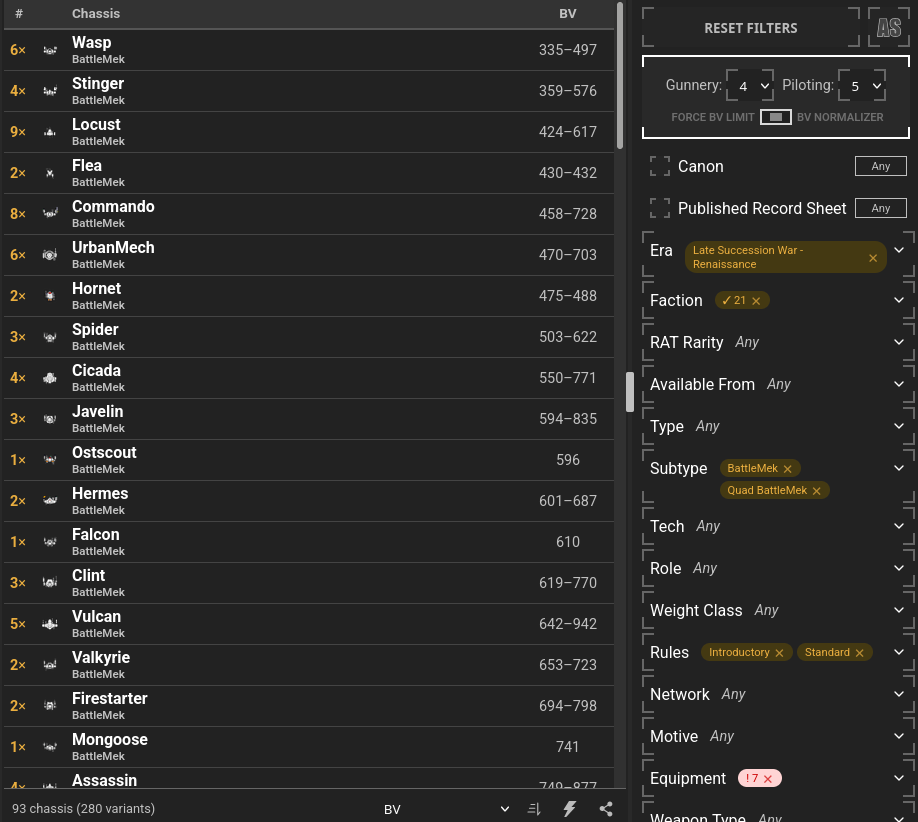Set Canon filter Any button
The height and width of the screenshot is (822, 918).
tap(881, 166)
